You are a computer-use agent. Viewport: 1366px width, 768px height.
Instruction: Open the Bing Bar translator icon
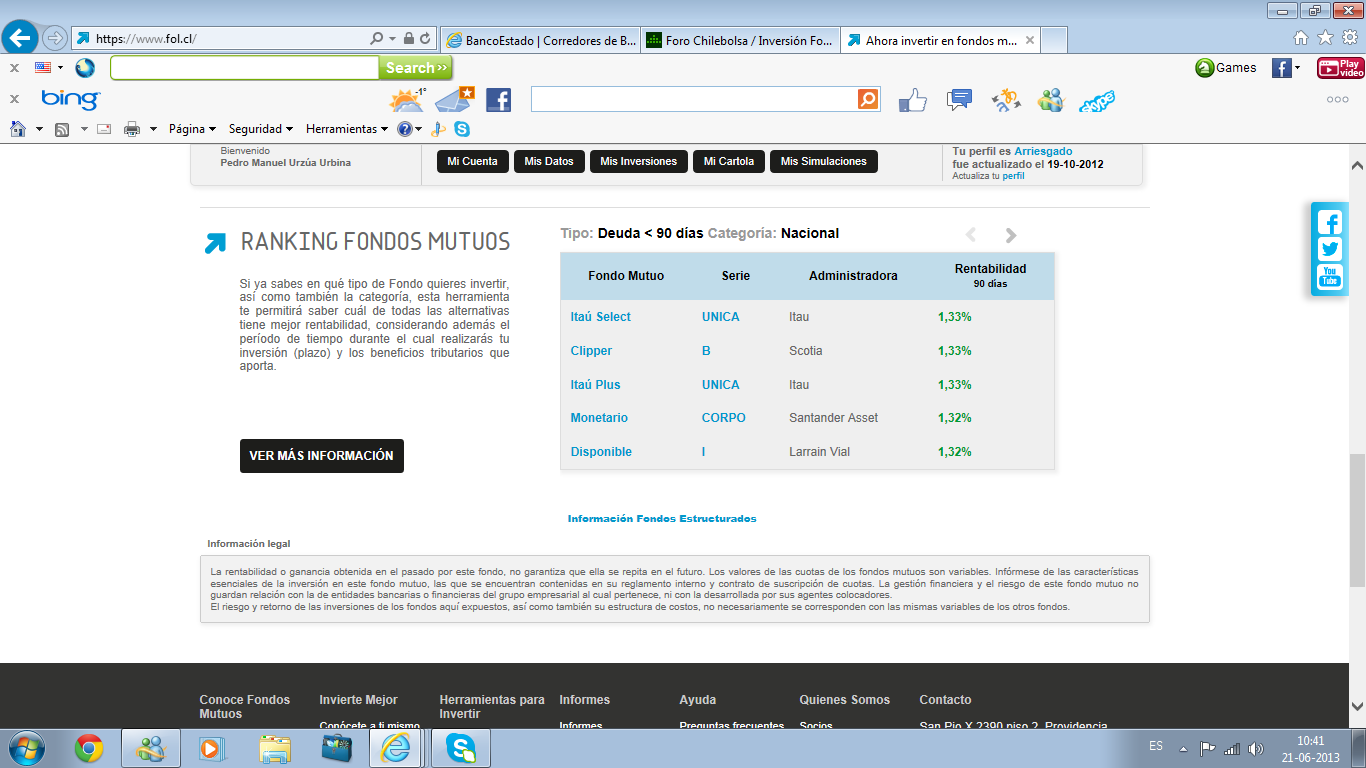1005,100
